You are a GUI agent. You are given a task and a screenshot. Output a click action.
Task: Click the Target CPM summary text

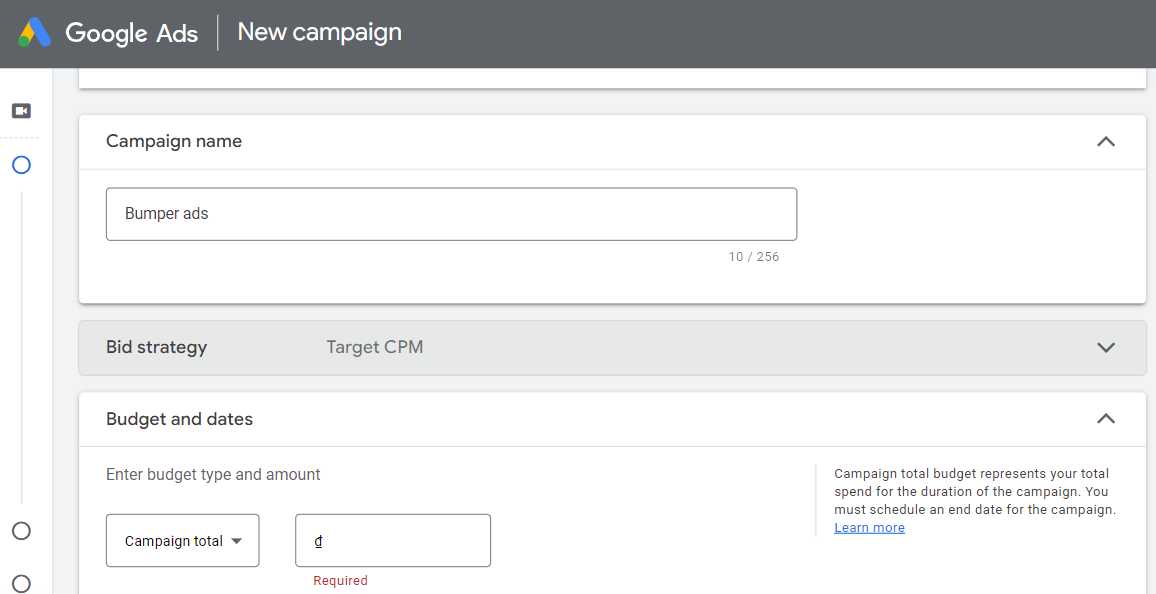pyautogui.click(x=374, y=348)
